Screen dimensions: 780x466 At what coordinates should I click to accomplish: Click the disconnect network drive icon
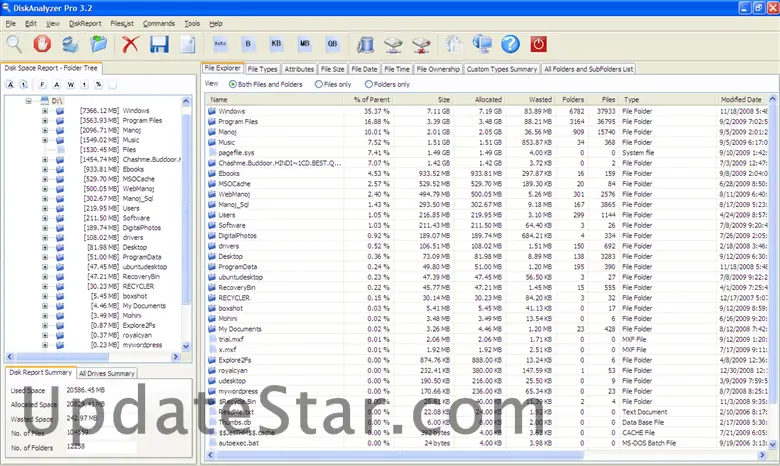(x=421, y=44)
